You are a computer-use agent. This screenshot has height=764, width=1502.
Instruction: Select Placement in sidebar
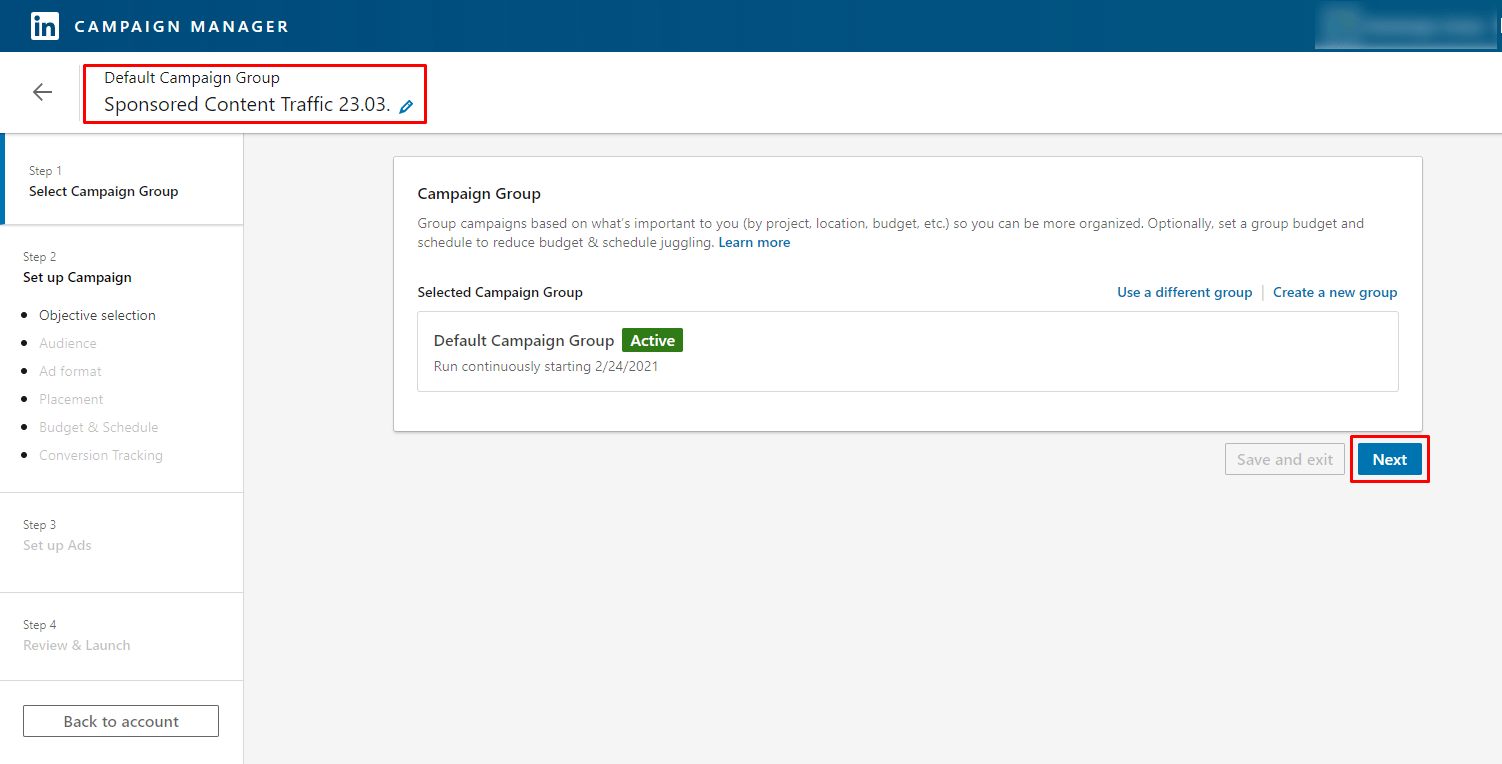click(x=71, y=399)
